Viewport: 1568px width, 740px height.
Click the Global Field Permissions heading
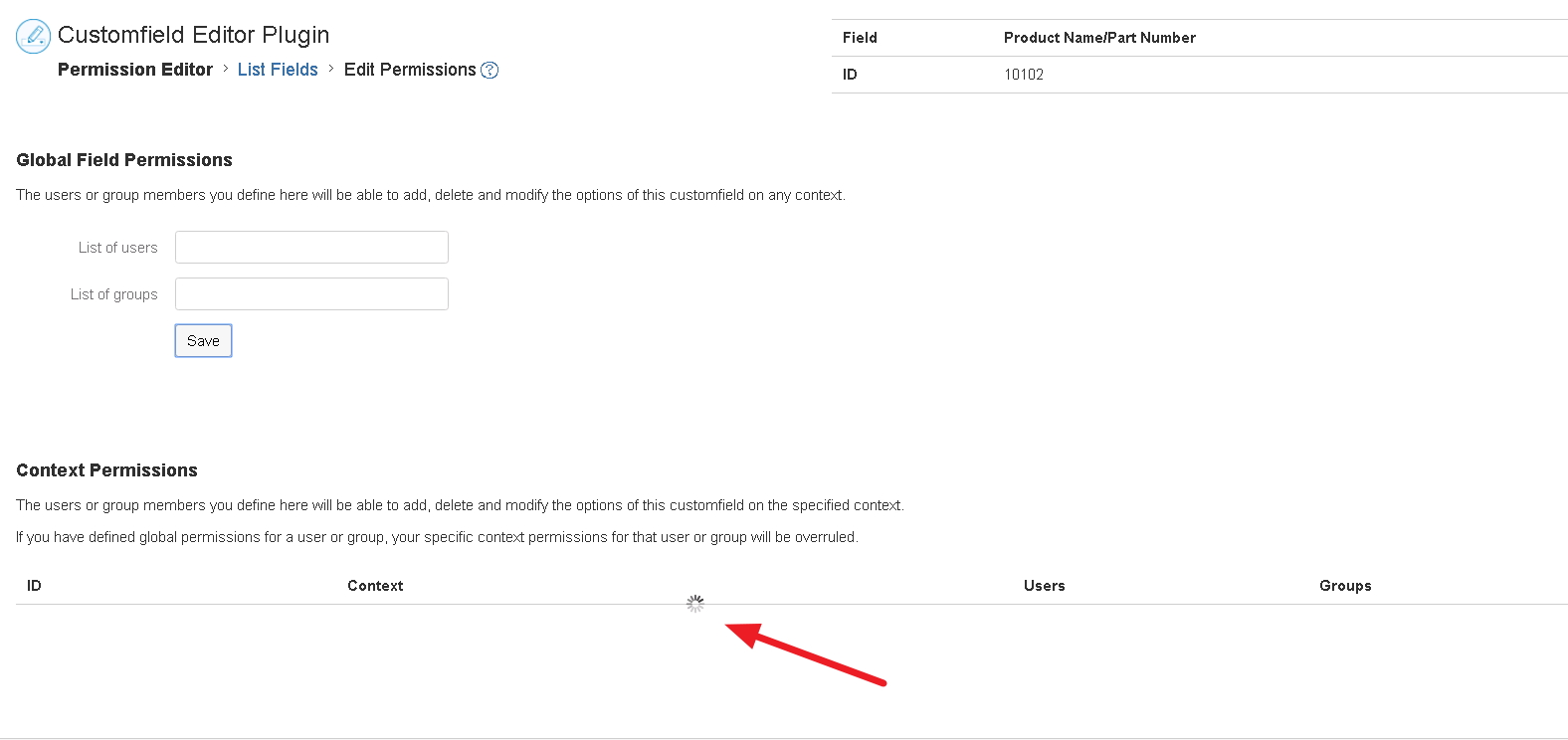pos(123,160)
